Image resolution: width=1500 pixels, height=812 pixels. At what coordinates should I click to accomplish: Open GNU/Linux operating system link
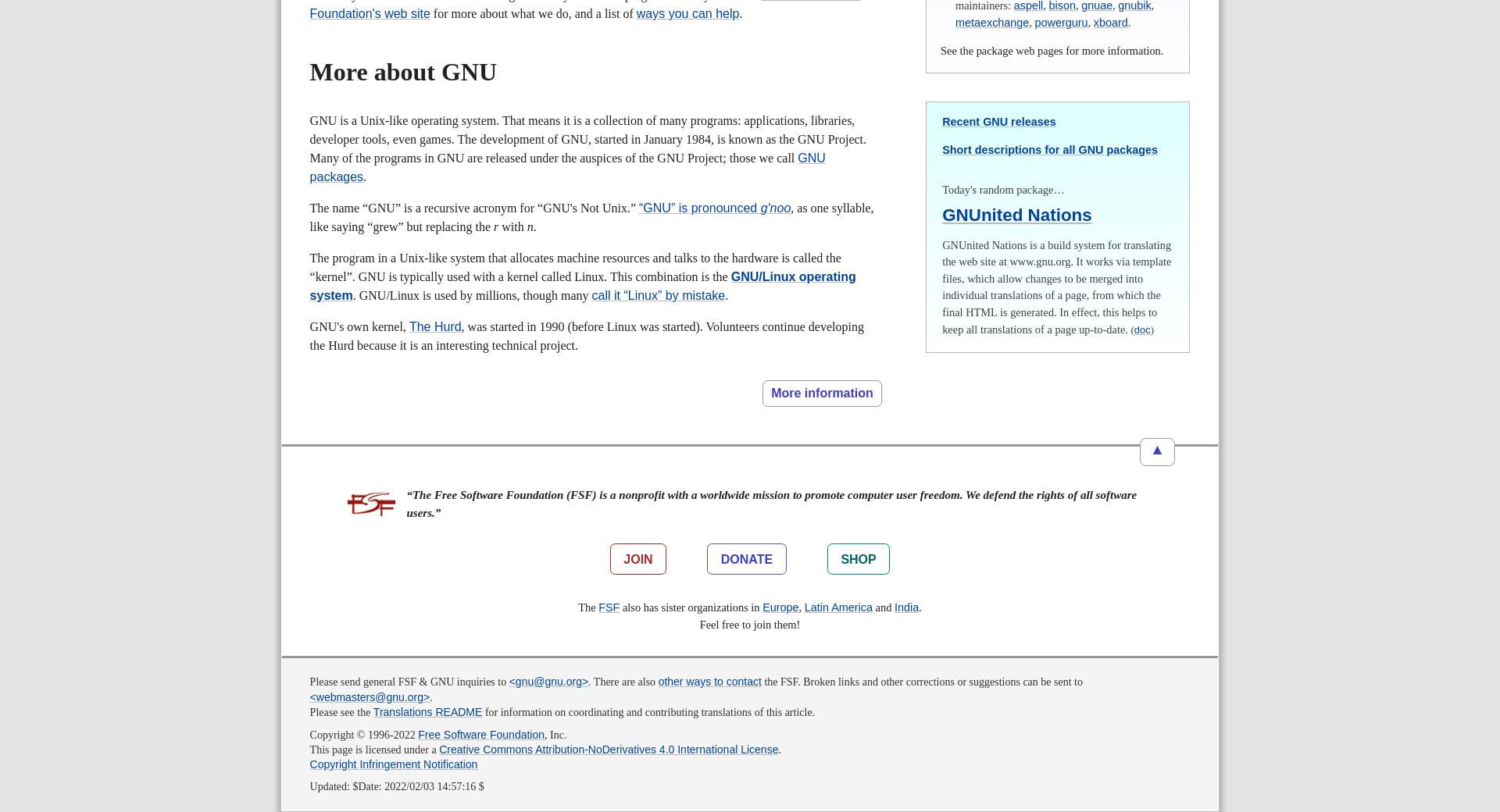tap(792, 277)
